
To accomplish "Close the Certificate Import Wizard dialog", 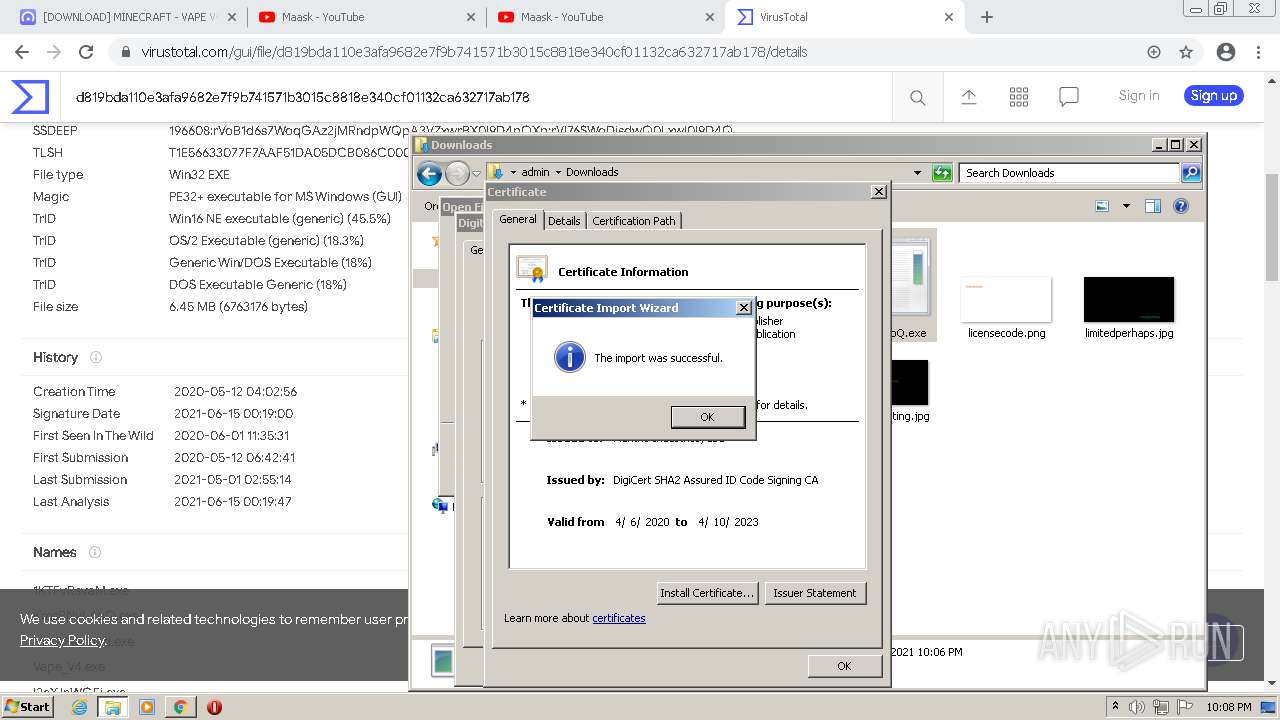I will pos(743,308).
